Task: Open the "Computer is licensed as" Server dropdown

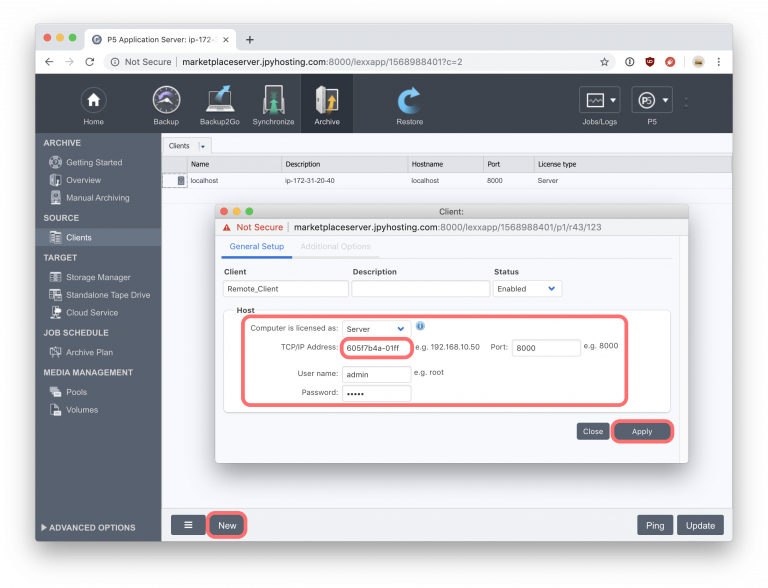Action: [x=376, y=329]
